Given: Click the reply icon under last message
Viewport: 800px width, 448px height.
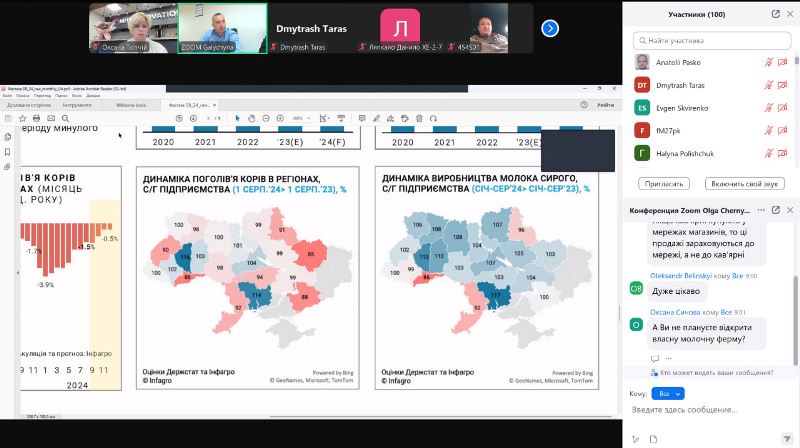Looking at the screenshot, I should click(x=655, y=358).
